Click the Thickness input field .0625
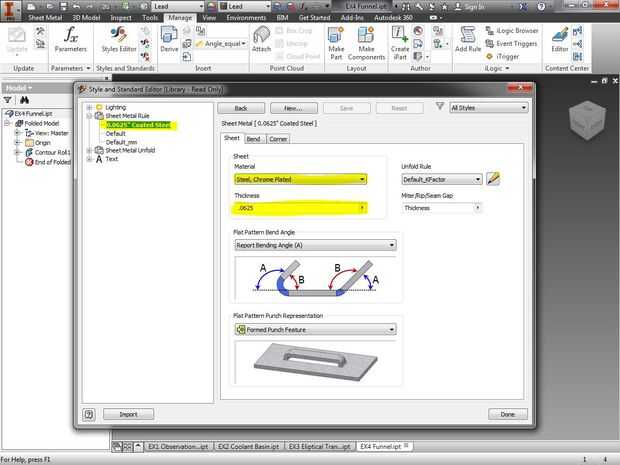Viewport: 620px width, 465px height. (301, 208)
